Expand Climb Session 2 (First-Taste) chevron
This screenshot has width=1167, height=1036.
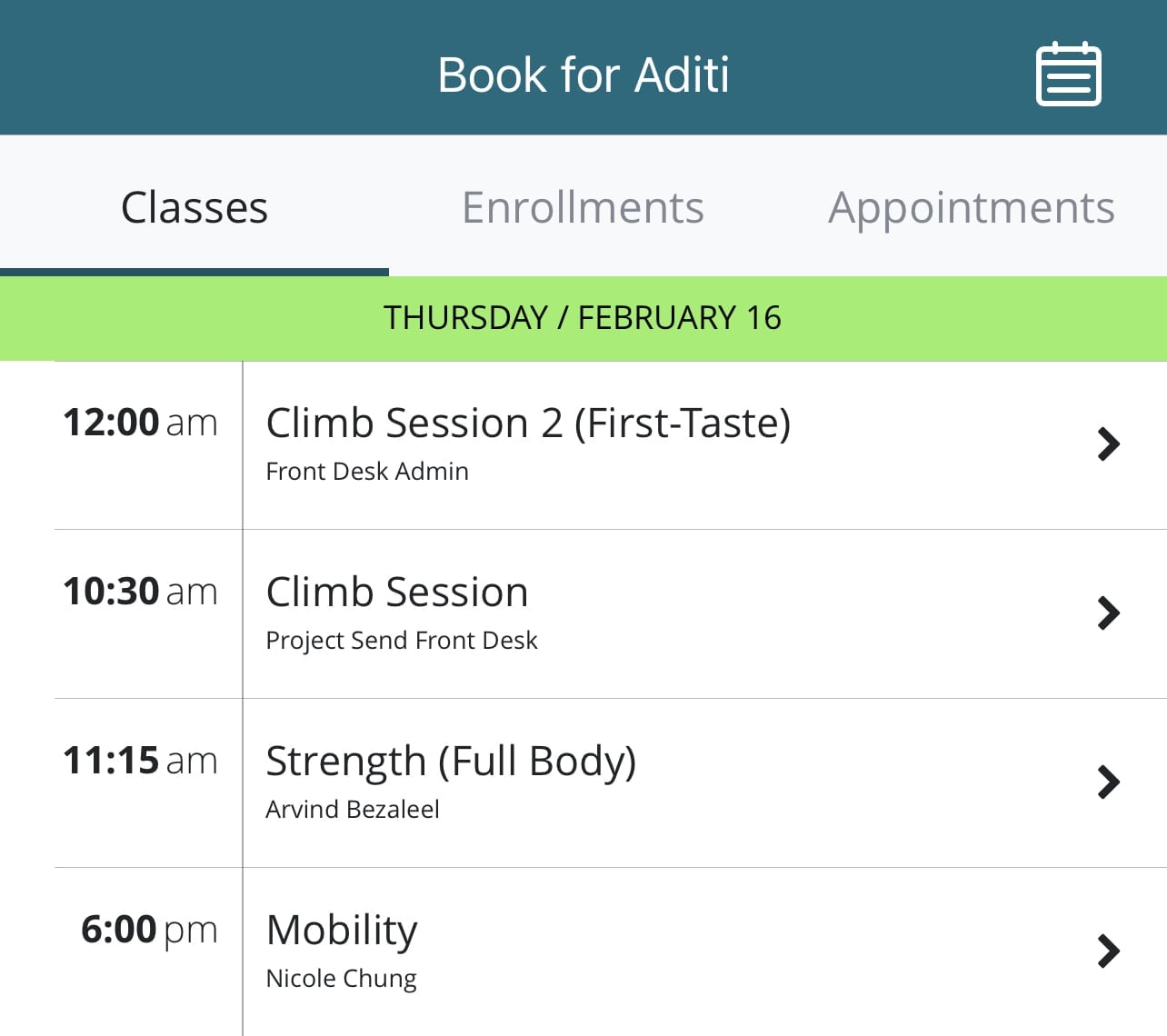1108,444
